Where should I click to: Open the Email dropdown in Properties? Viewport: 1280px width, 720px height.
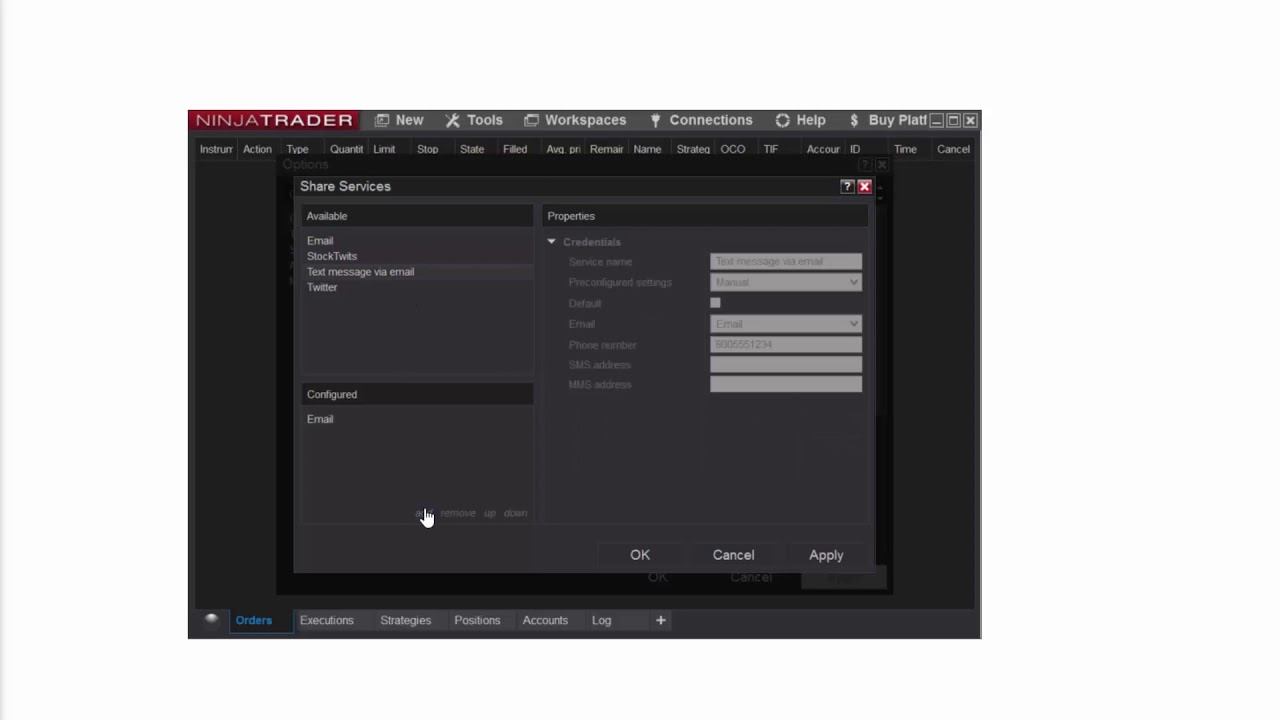[785, 324]
